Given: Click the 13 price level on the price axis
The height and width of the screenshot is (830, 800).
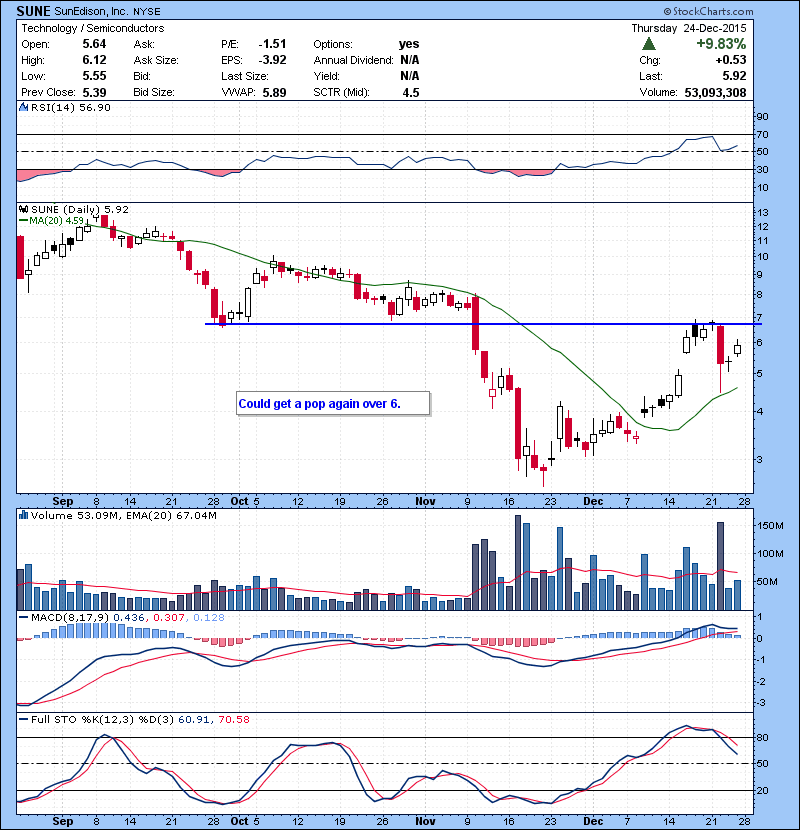Looking at the screenshot, I should [x=763, y=213].
